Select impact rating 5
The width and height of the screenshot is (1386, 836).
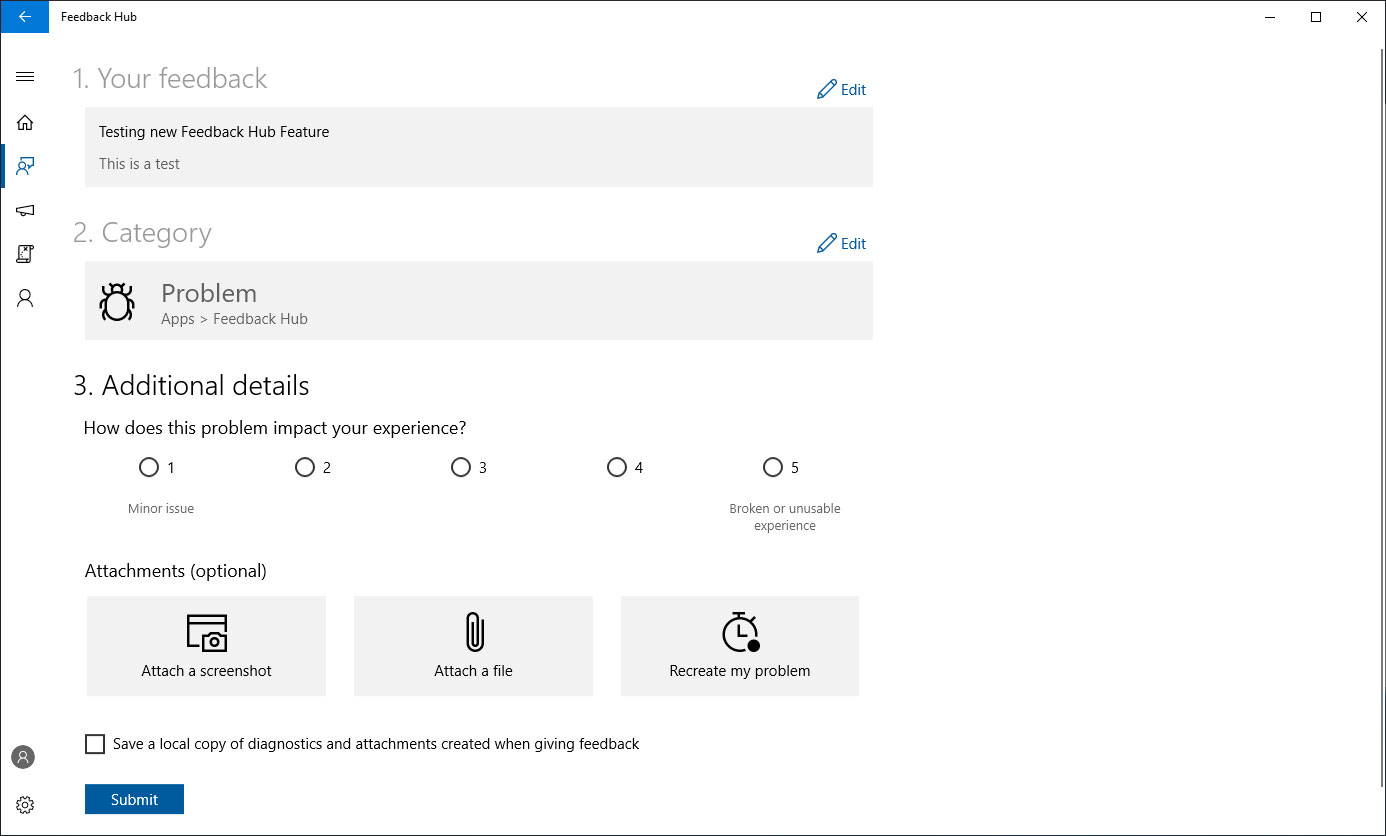pyautogui.click(x=773, y=467)
